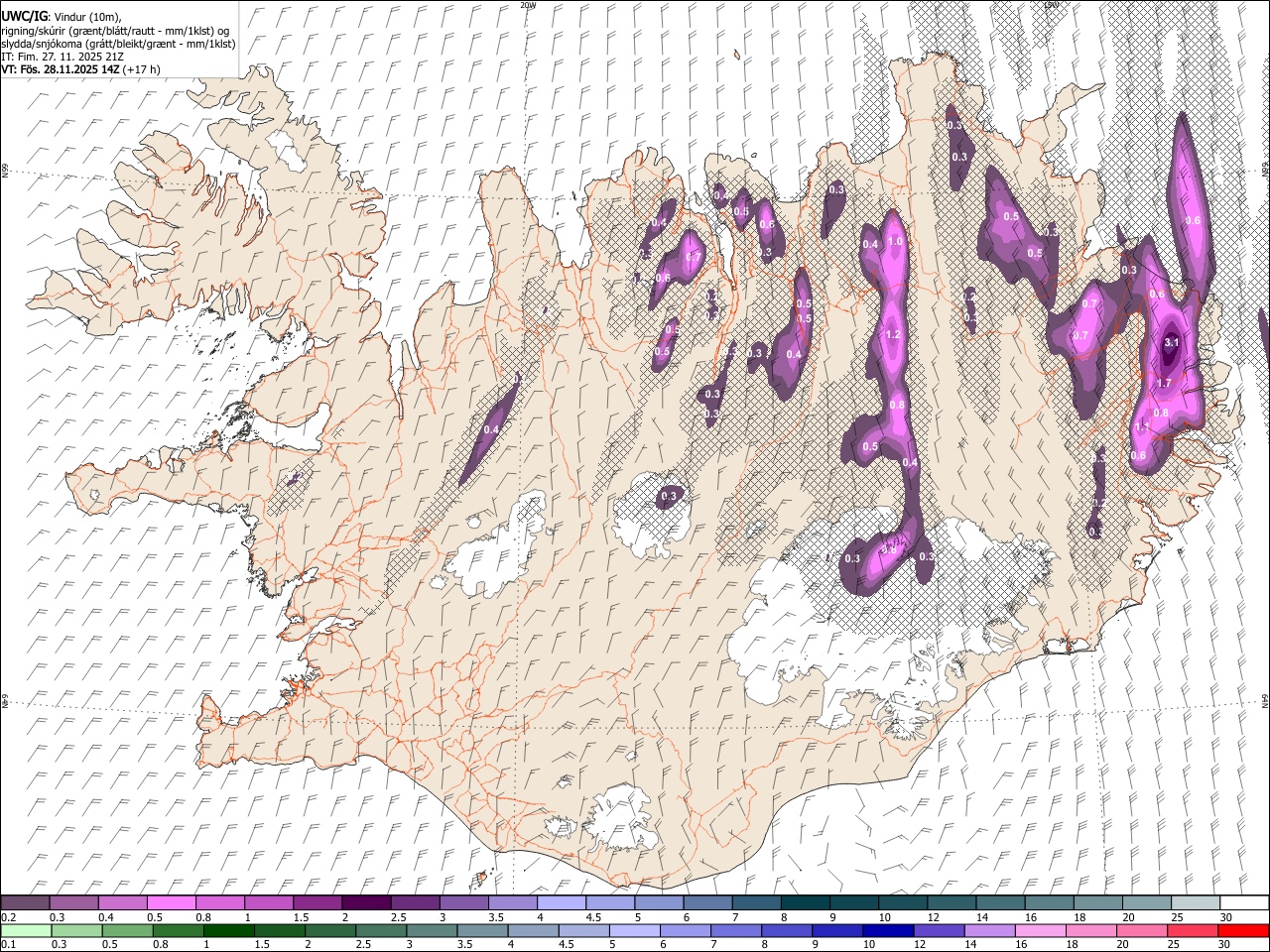Select the 3.5–4 lilac swatch, top legend row
1270x952 pixels.
[512, 902]
